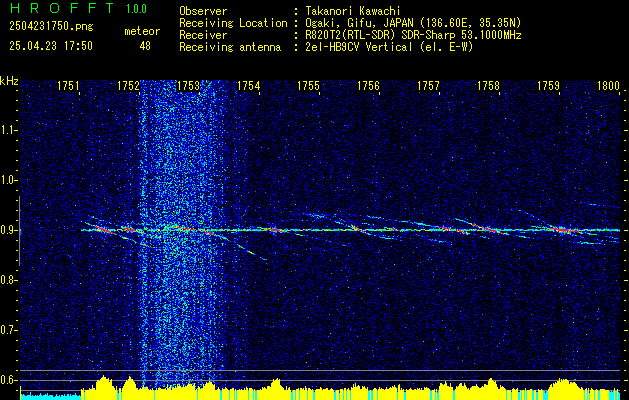Click the filename 2504231750.png
629x400 pixels.
pos(51,26)
